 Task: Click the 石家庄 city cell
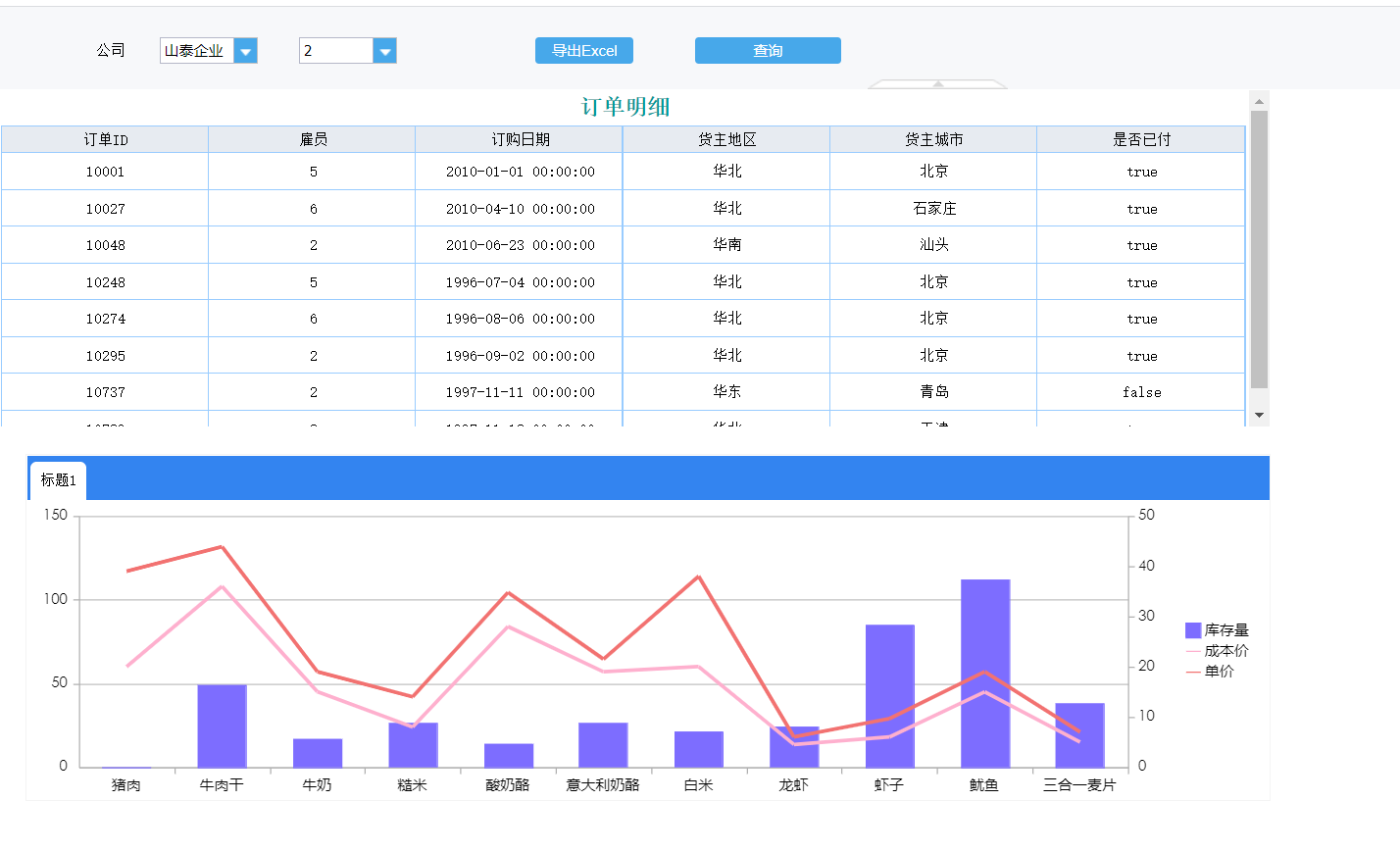pos(933,209)
